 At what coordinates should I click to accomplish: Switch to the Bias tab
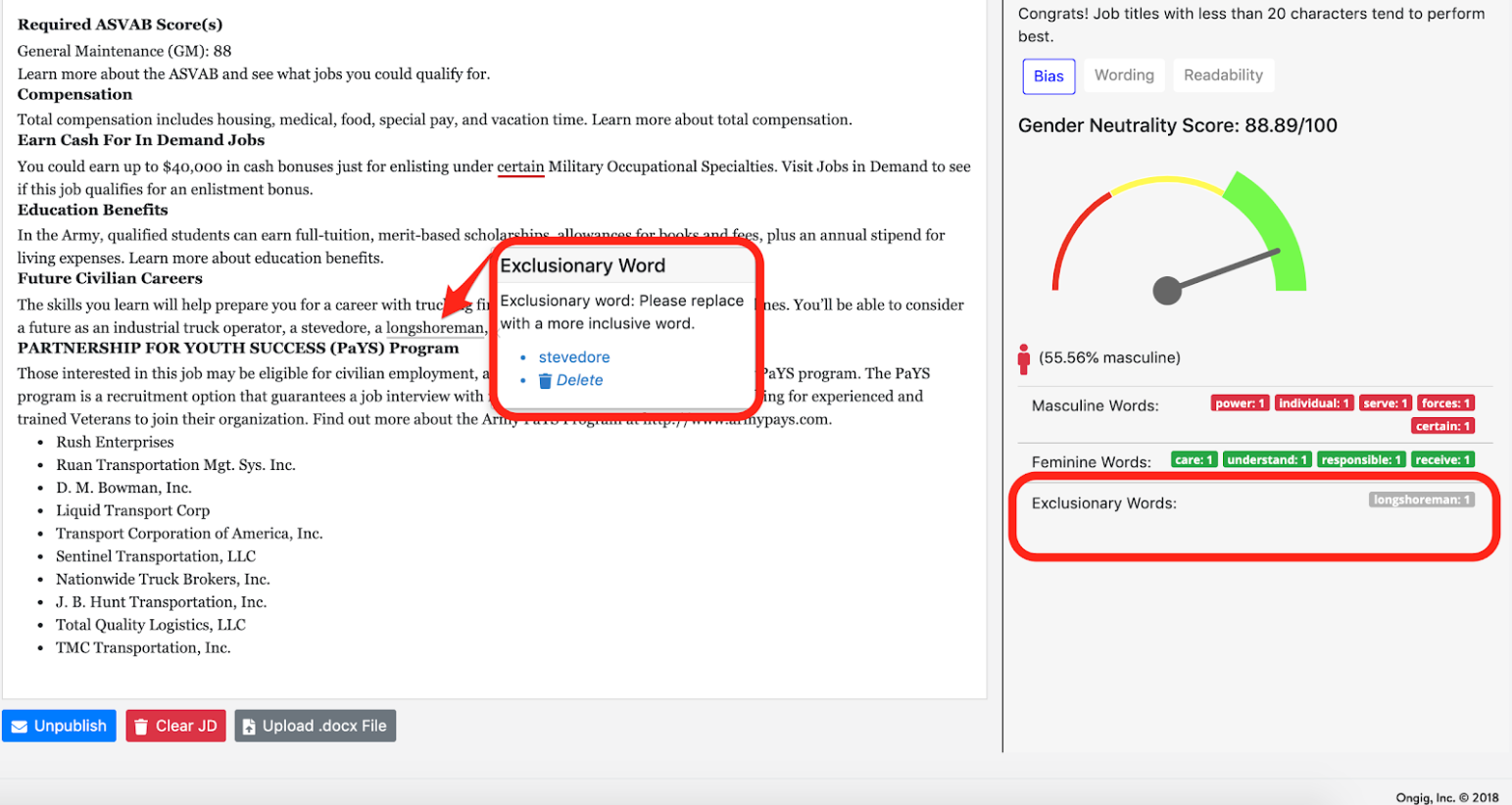[1049, 76]
